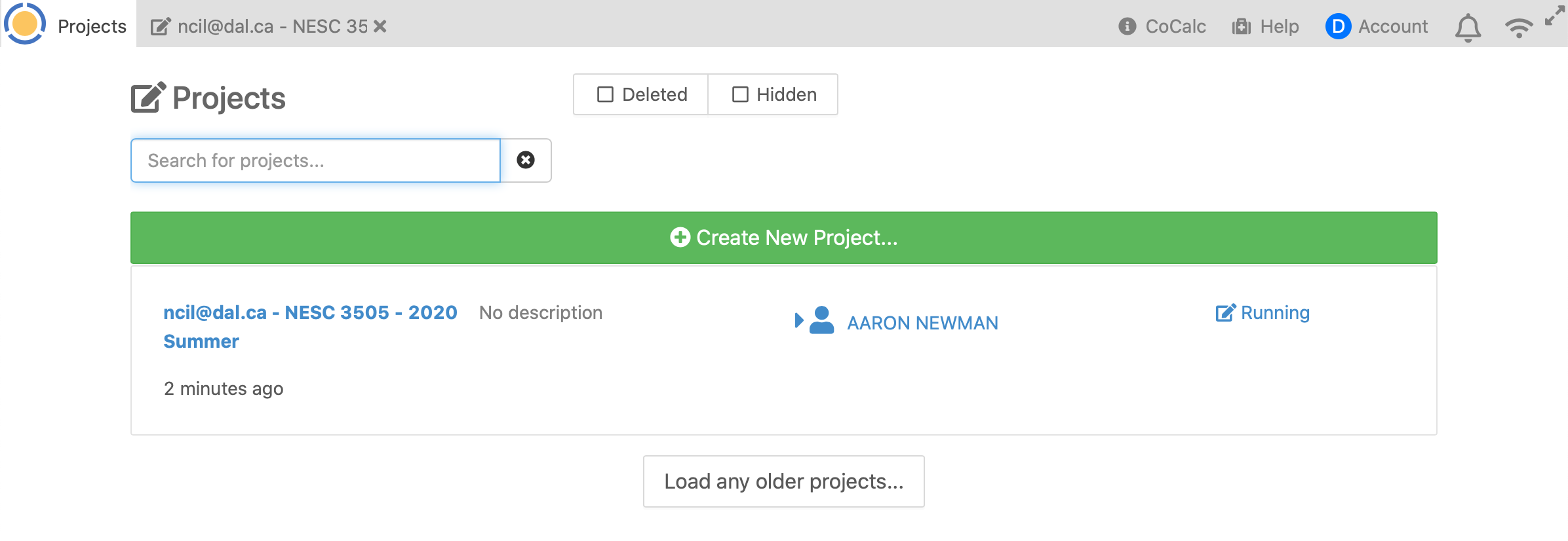
Task: Enable the Hidden projects checkbox
Action: (740, 95)
